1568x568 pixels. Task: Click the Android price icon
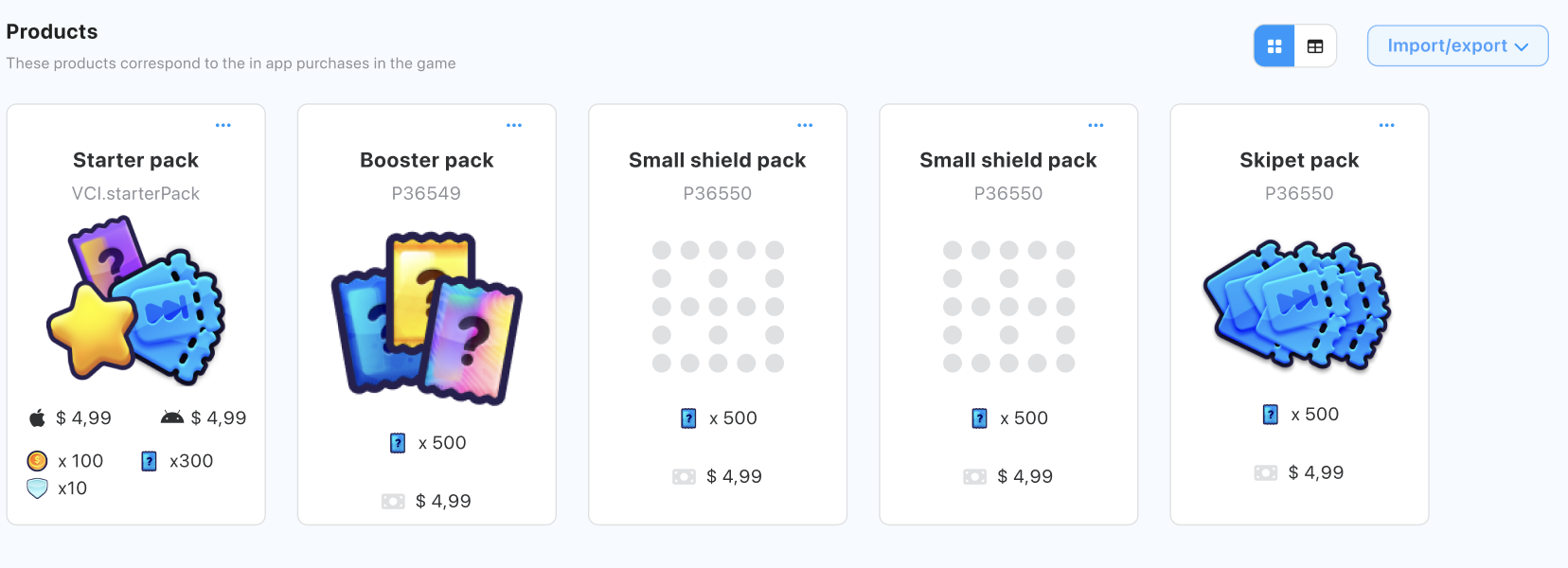[x=172, y=417]
